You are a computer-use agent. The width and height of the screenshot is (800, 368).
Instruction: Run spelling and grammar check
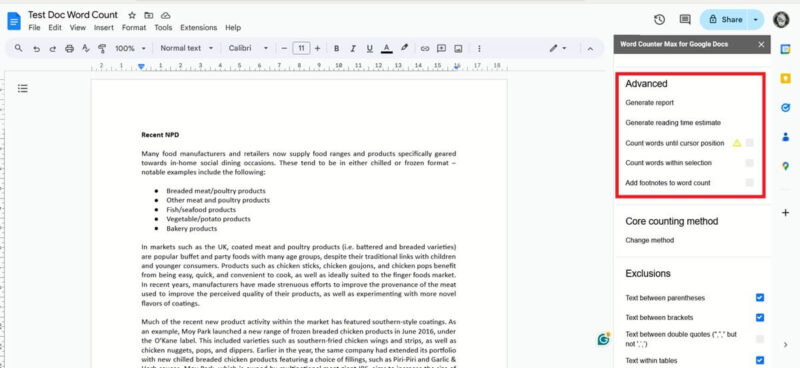coord(86,48)
